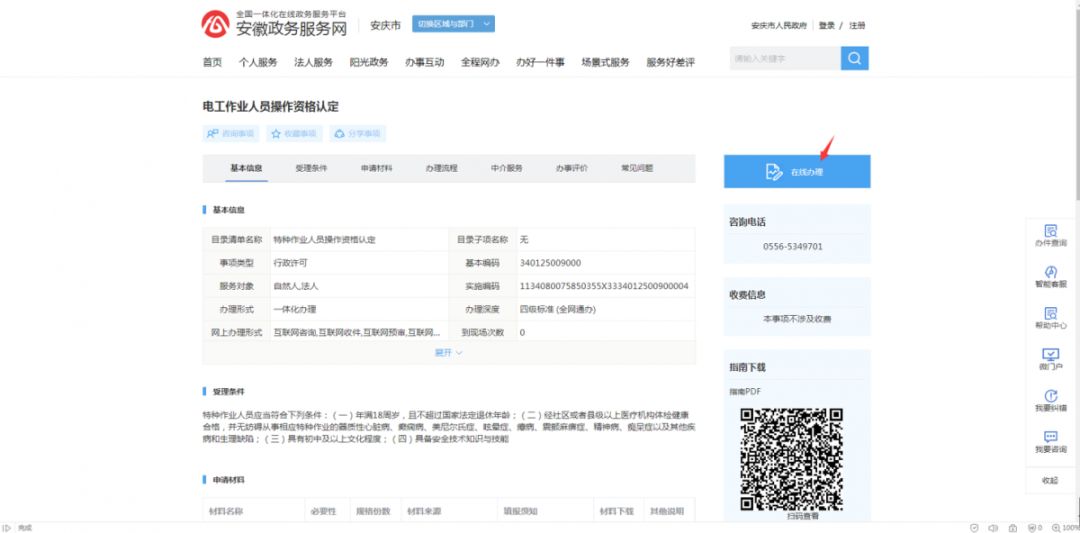Image resolution: width=1080 pixels, height=533 pixels.
Task: Expand basic info via 展开
Action: pos(448,352)
